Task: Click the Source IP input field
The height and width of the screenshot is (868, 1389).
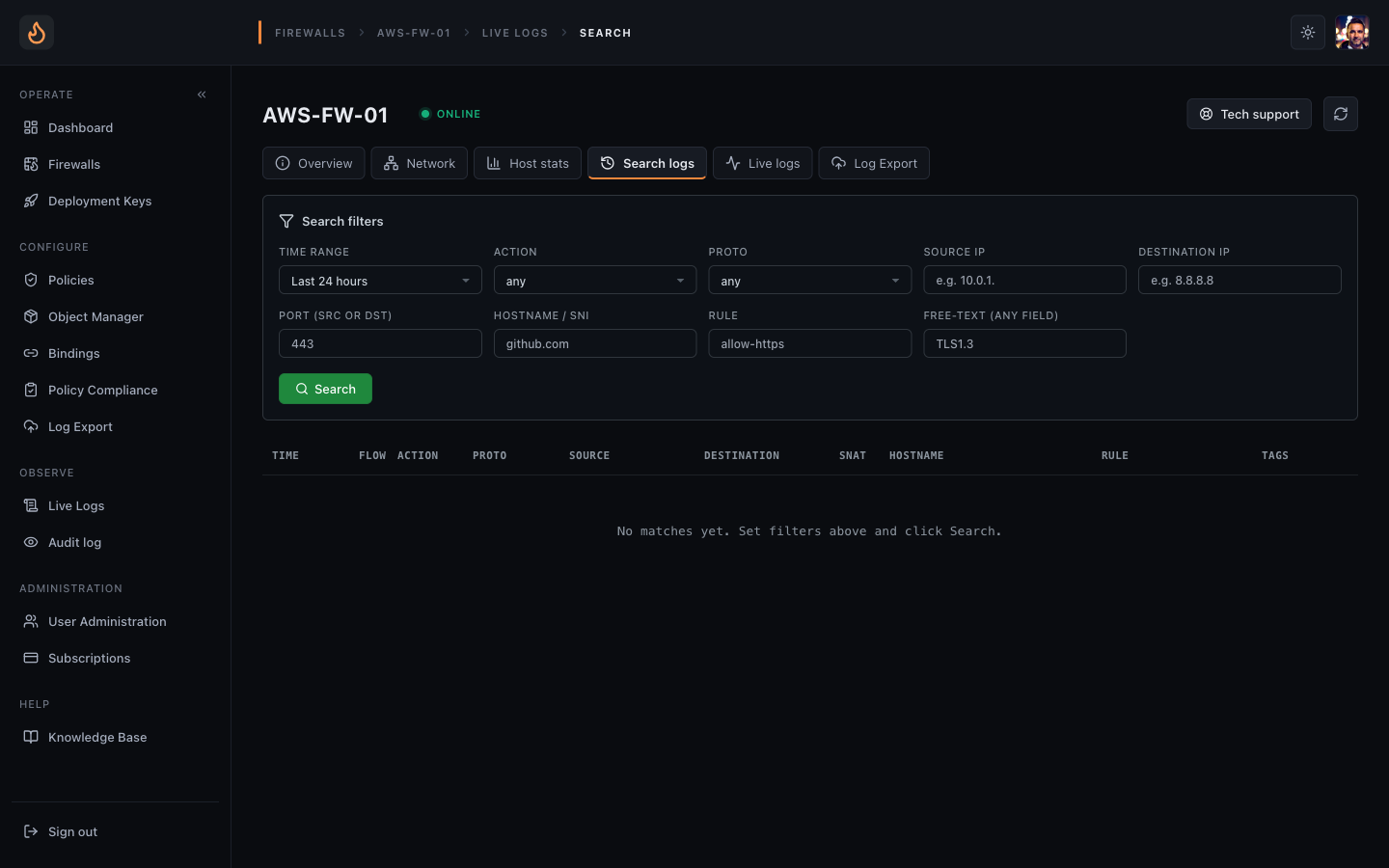Action: [1024, 280]
